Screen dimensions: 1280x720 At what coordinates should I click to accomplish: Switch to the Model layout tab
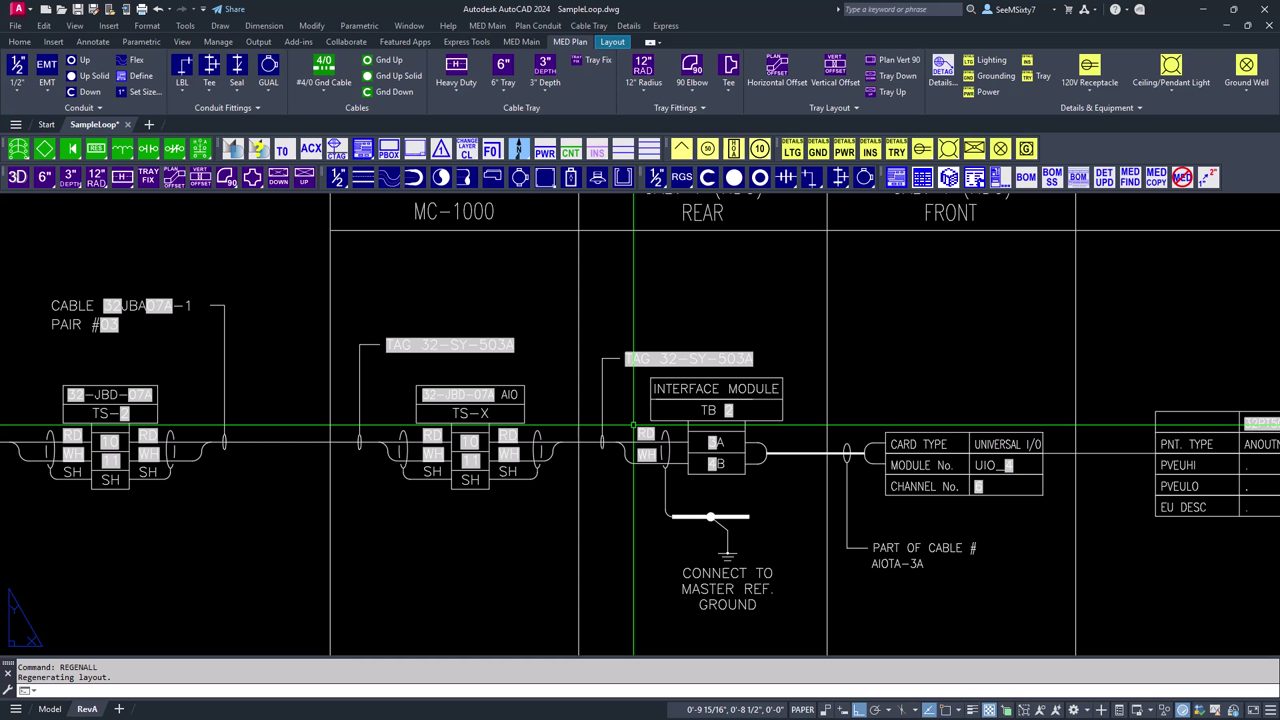click(49, 709)
